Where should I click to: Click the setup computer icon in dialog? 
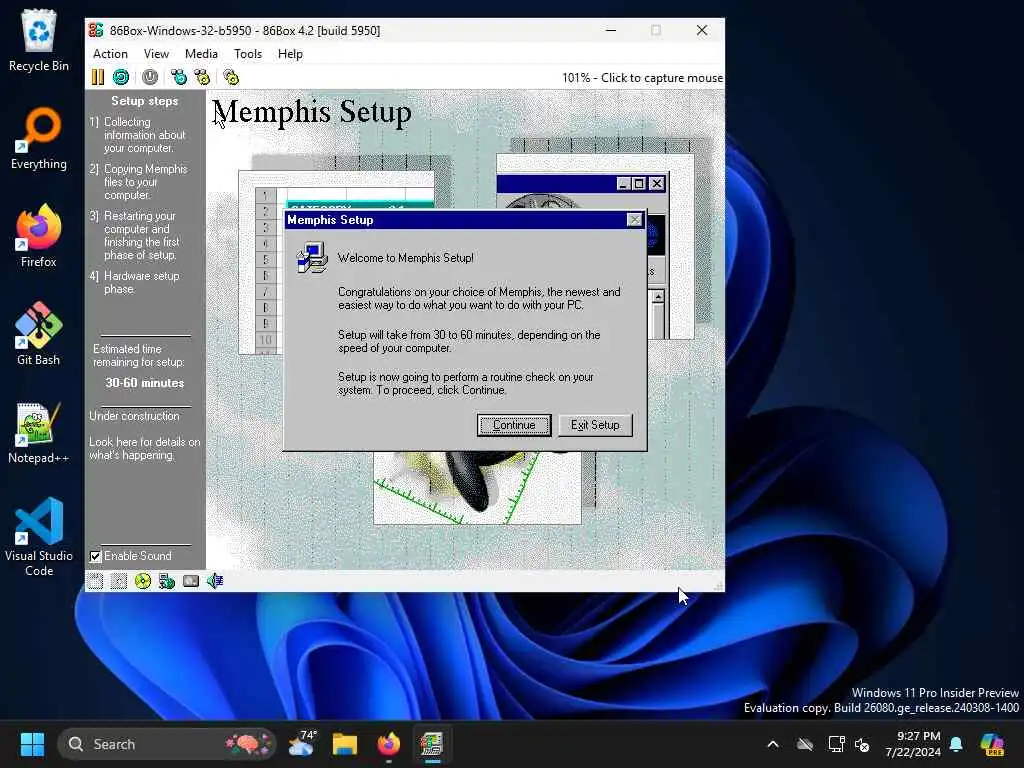(x=312, y=257)
